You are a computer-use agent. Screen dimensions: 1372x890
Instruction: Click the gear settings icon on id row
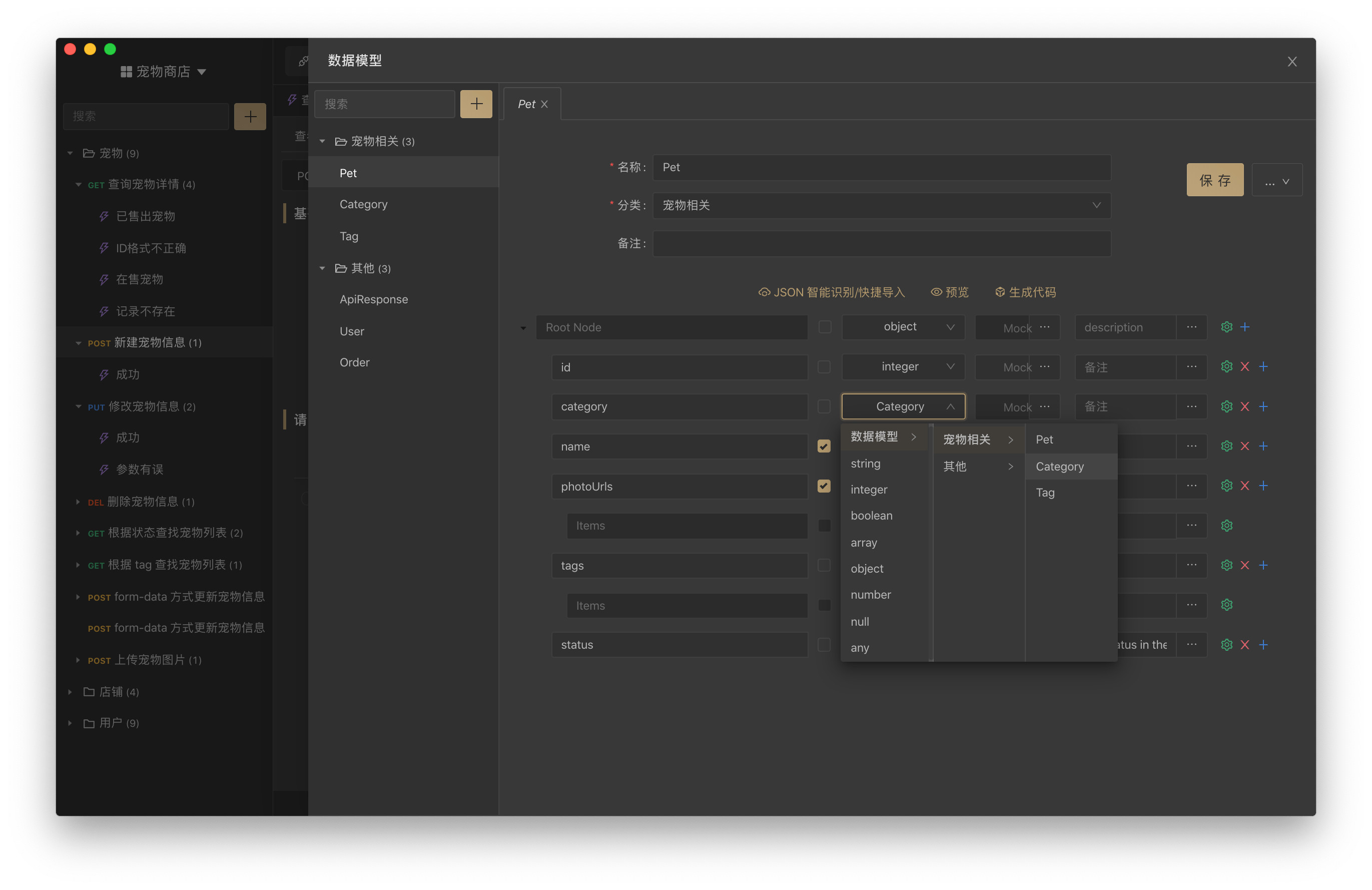pyautogui.click(x=1226, y=367)
